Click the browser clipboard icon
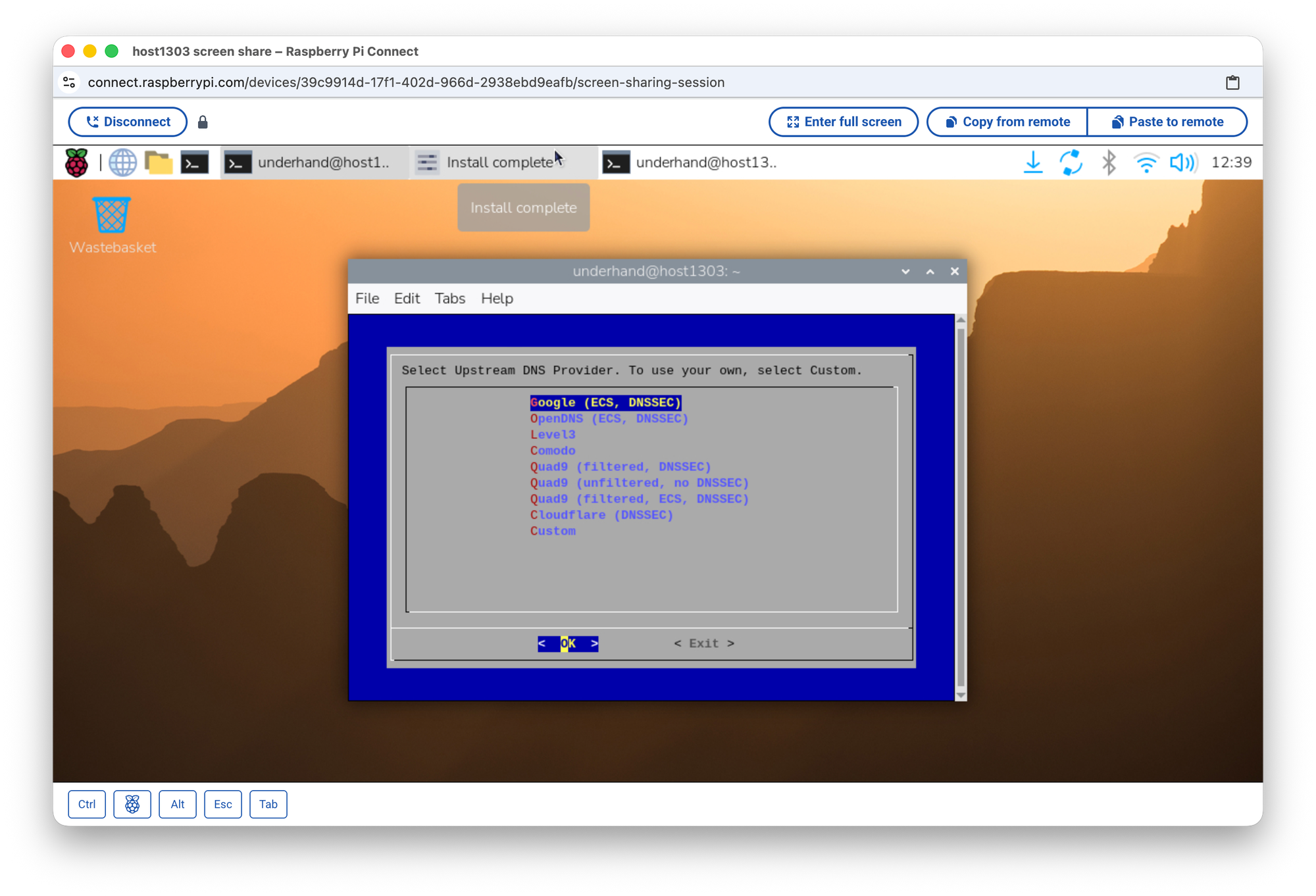The image size is (1316, 896). click(1232, 82)
